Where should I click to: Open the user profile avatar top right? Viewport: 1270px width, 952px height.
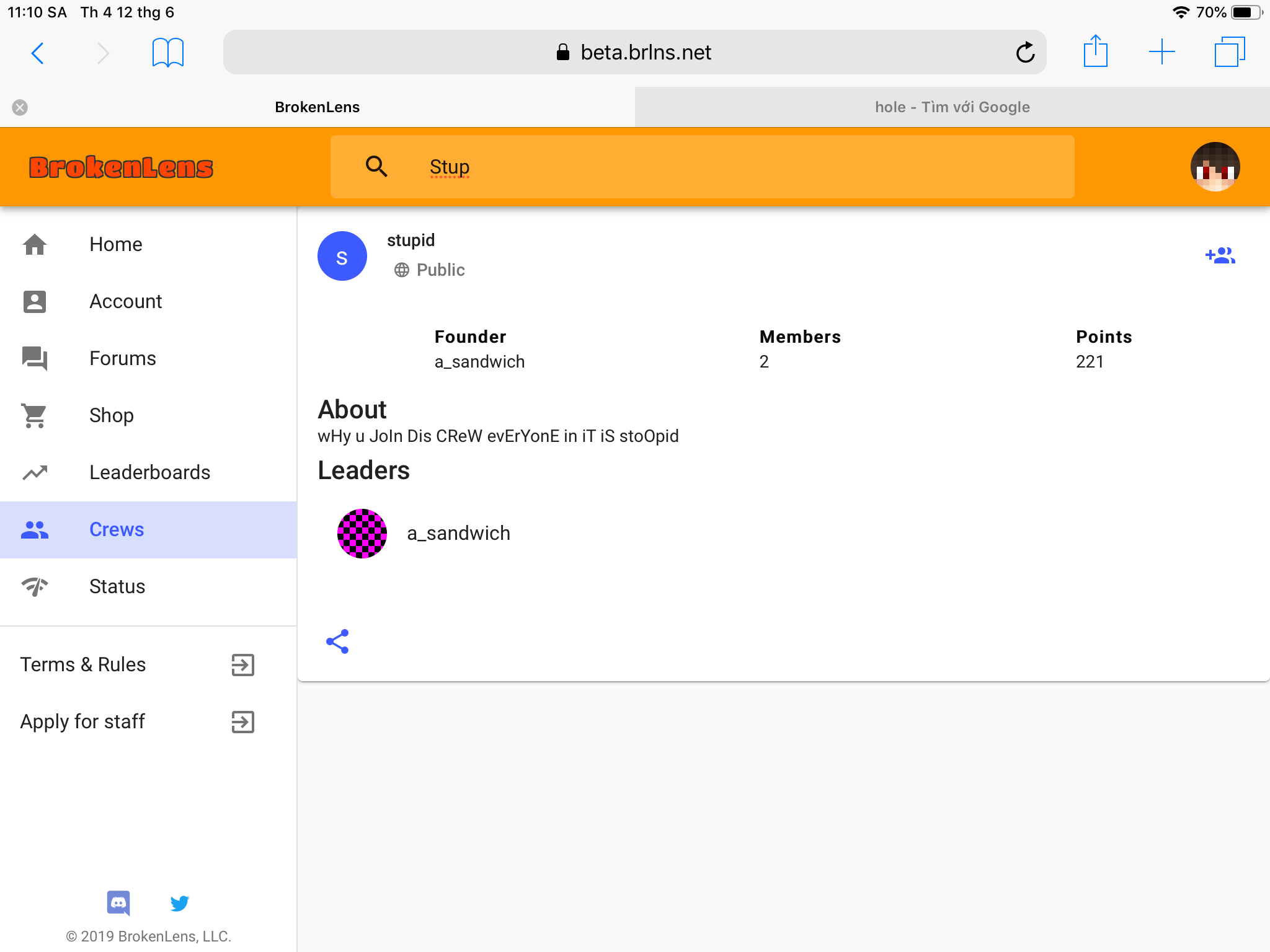tap(1215, 167)
